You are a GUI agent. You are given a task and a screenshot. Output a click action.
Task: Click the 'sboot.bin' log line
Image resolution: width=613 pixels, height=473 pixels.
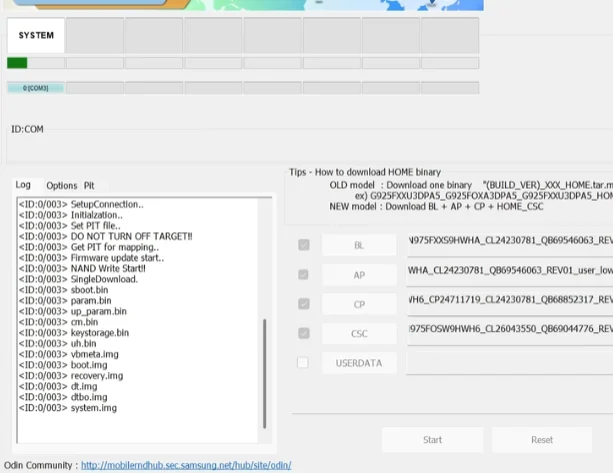(63, 290)
